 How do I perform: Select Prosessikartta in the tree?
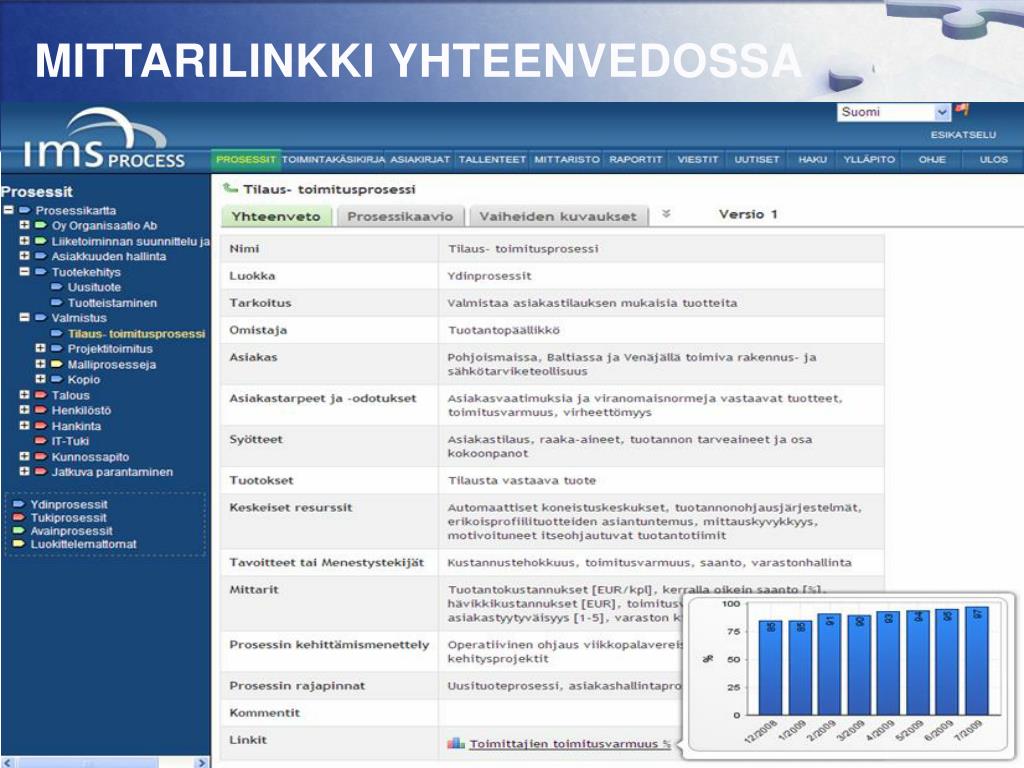[76, 210]
